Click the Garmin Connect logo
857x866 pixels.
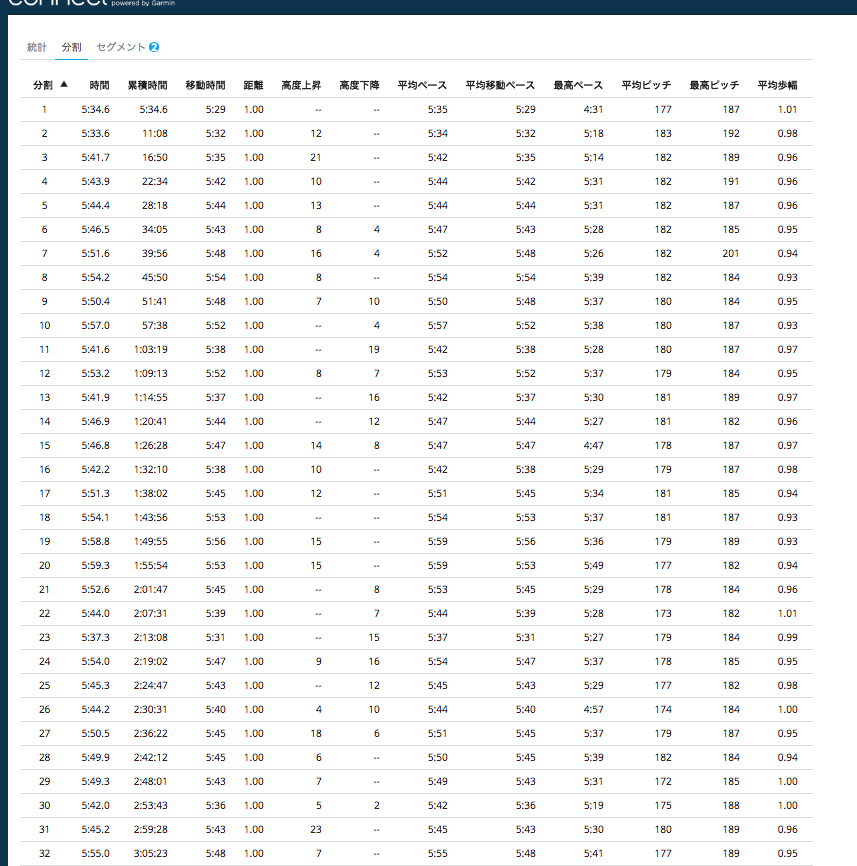pos(91,3)
